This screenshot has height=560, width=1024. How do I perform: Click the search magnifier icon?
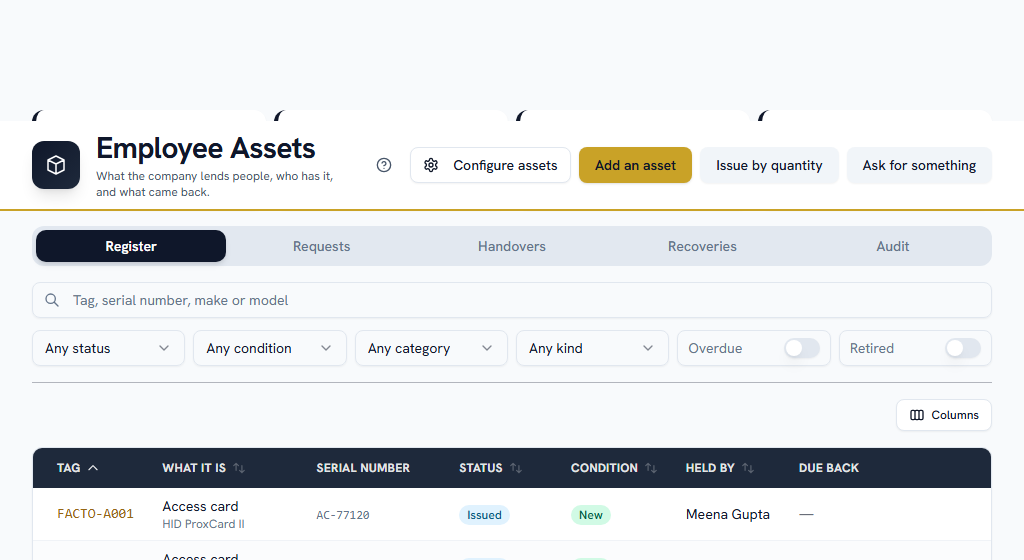[x=52, y=300]
